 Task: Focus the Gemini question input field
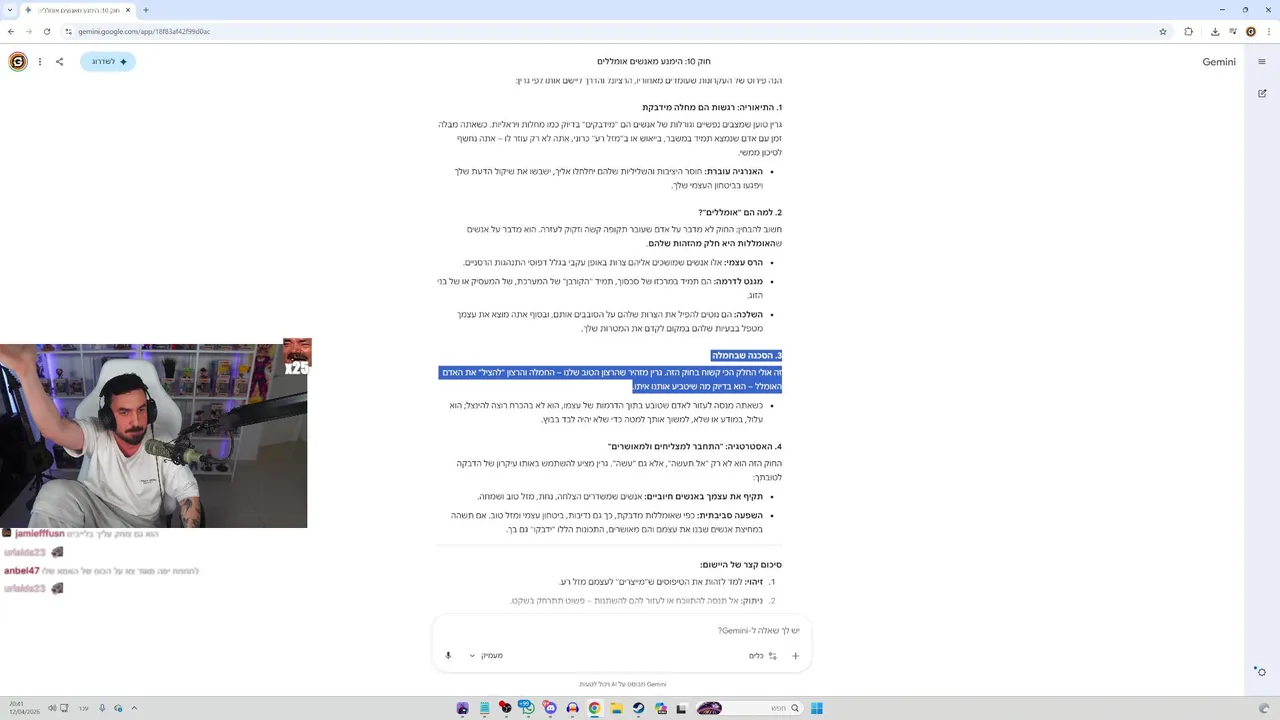[x=622, y=631]
